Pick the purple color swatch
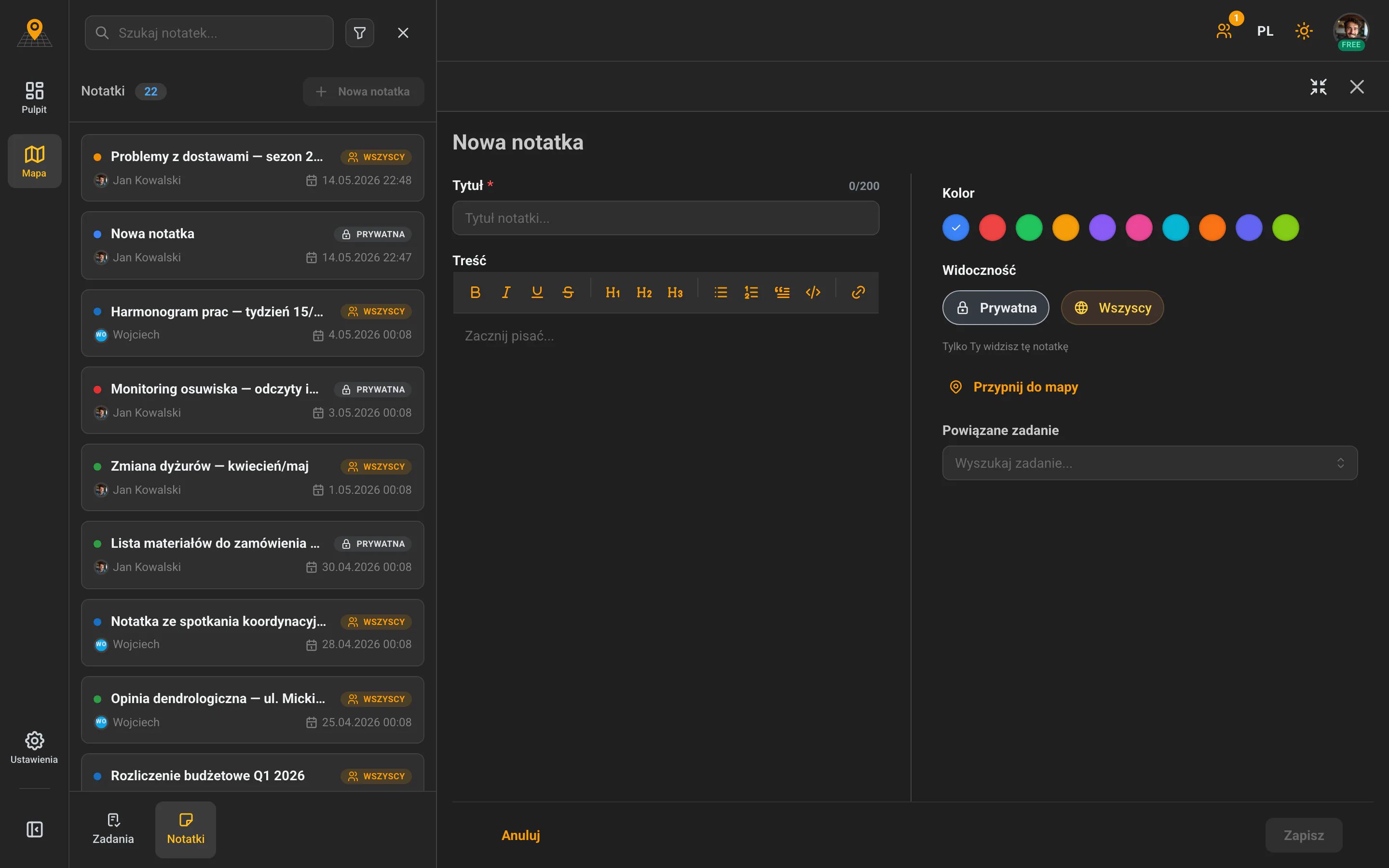1389x868 pixels. click(x=1103, y=228)
